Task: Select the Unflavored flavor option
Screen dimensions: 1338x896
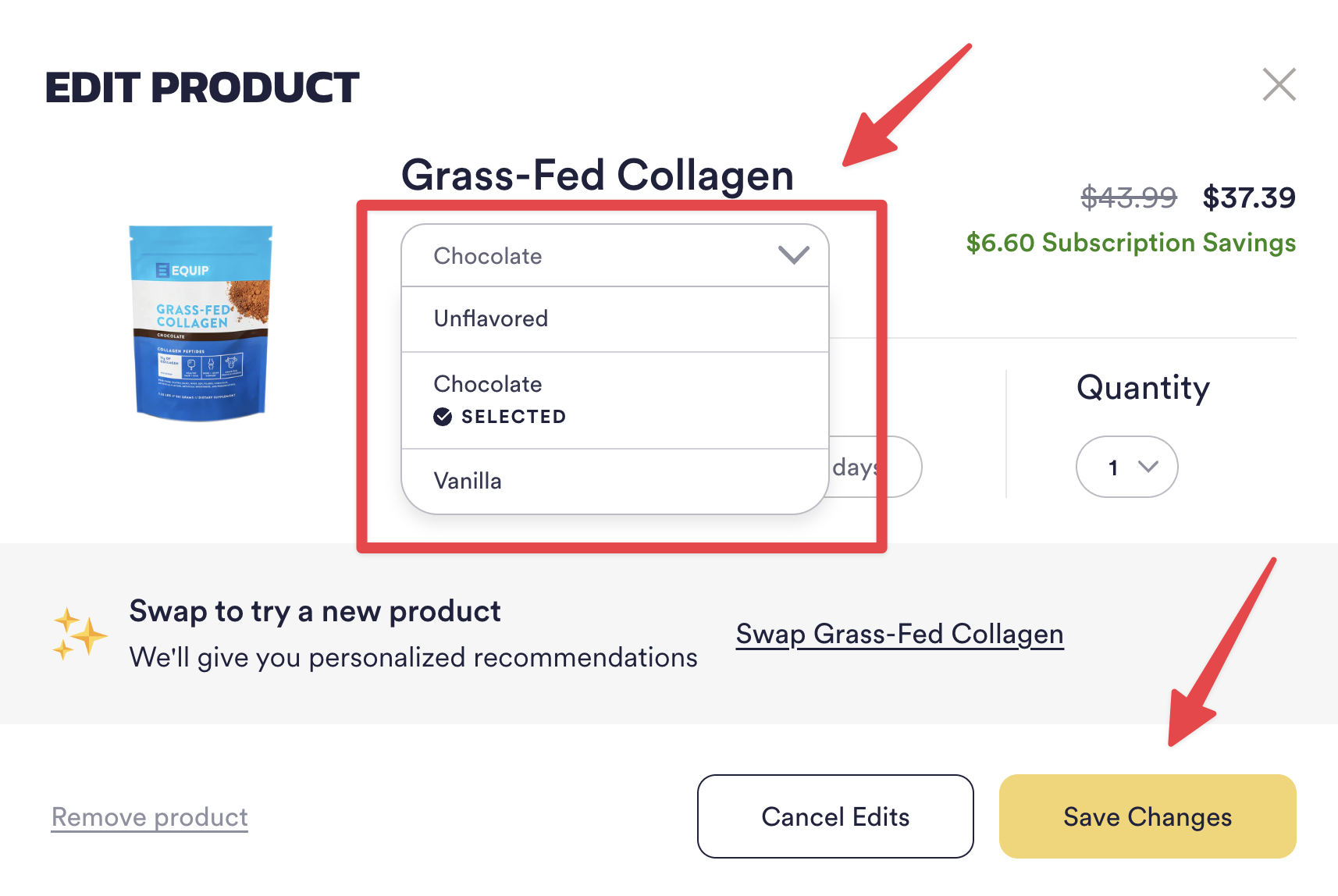Action: [614, 319]
